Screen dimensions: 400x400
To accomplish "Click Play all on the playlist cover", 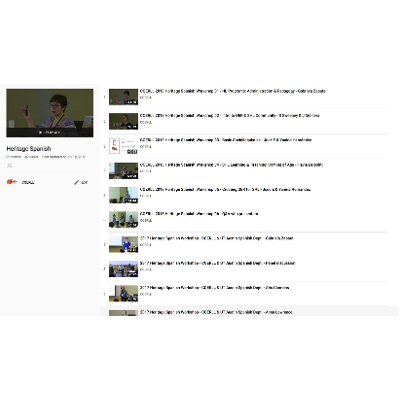I will 49,132.
